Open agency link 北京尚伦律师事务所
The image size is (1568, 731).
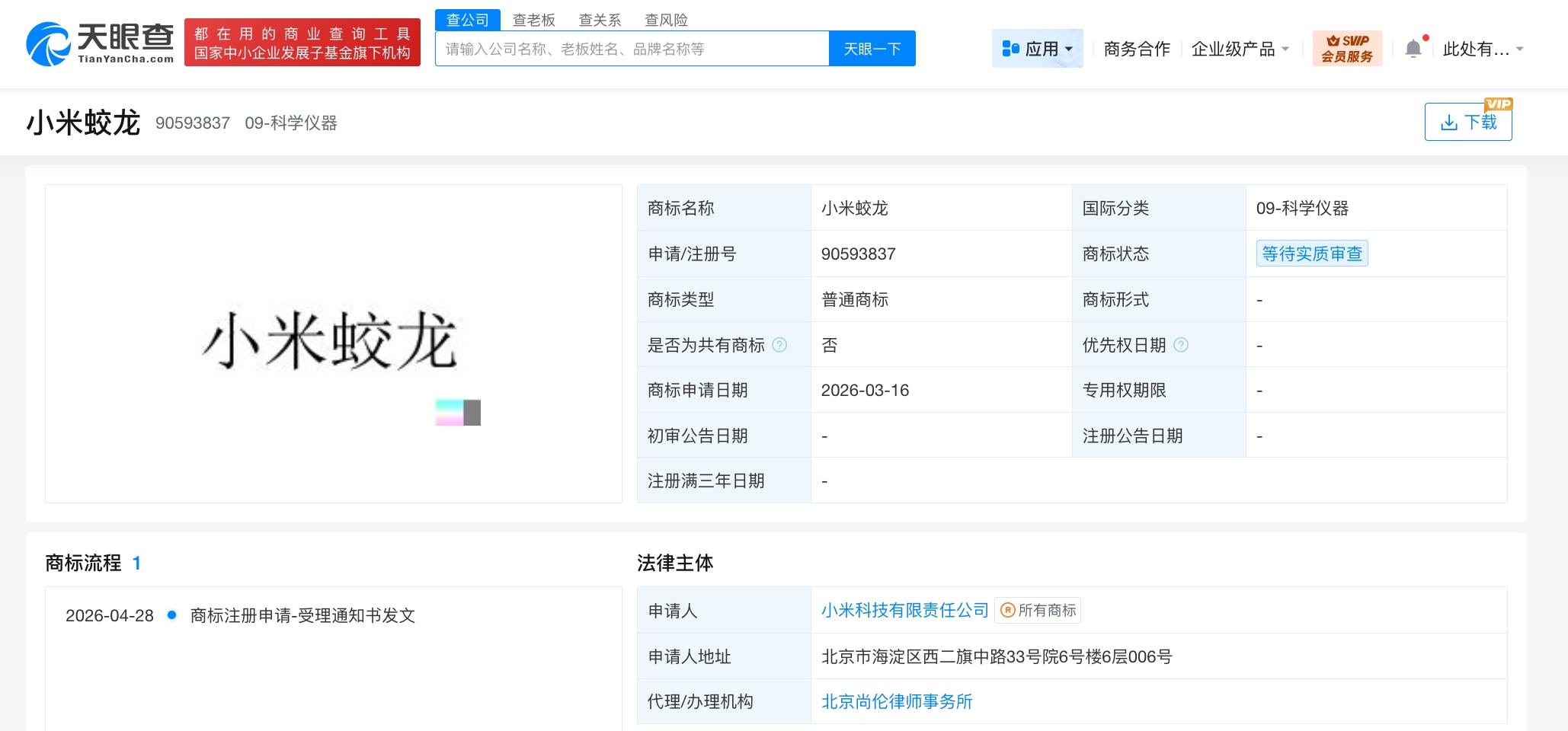click(x=897, y=701)
